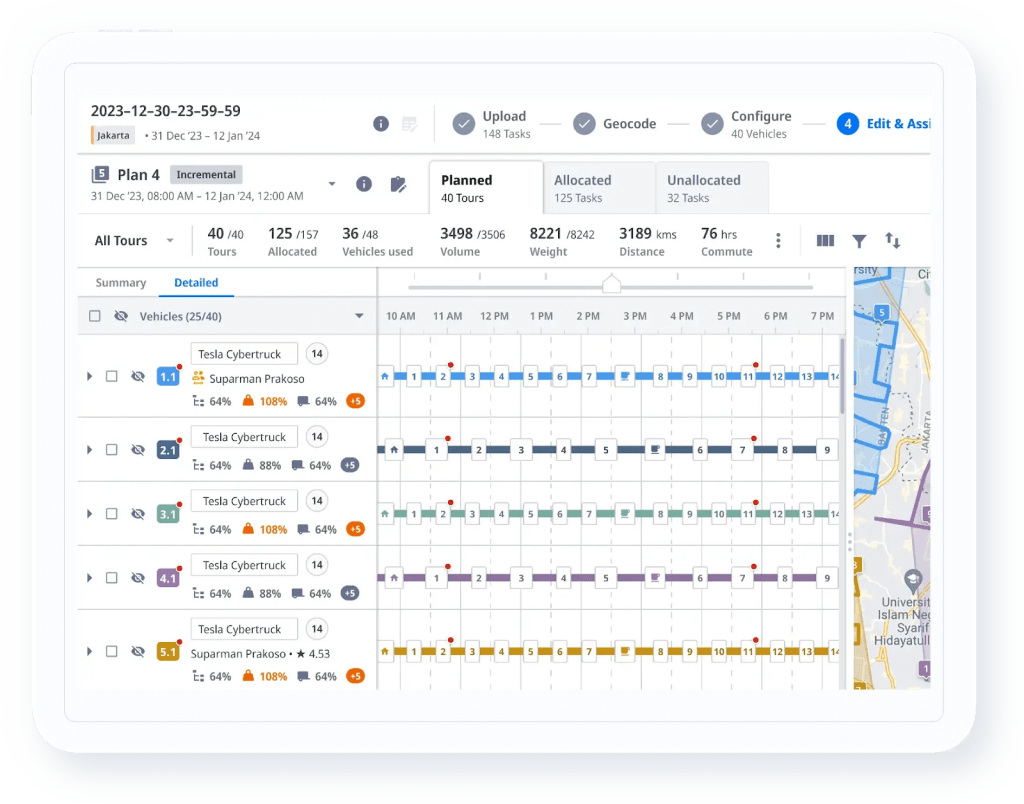Click the info icon next to Plan 4

[365, 184]
